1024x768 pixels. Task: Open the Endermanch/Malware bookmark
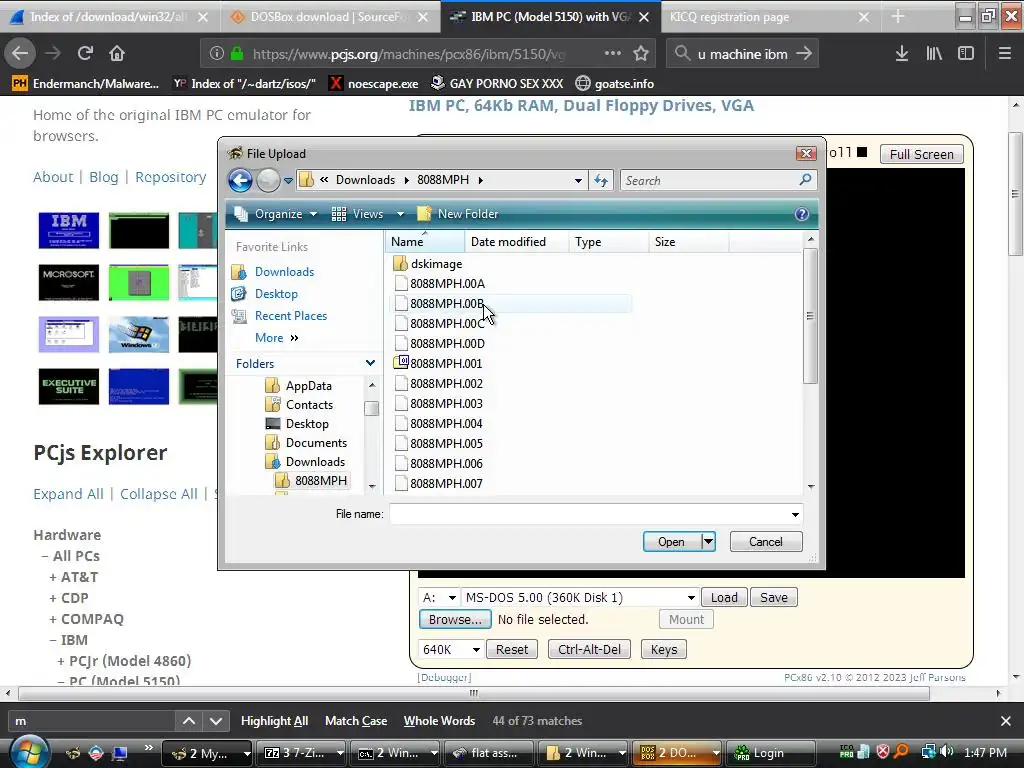click(x=86, y=84)
